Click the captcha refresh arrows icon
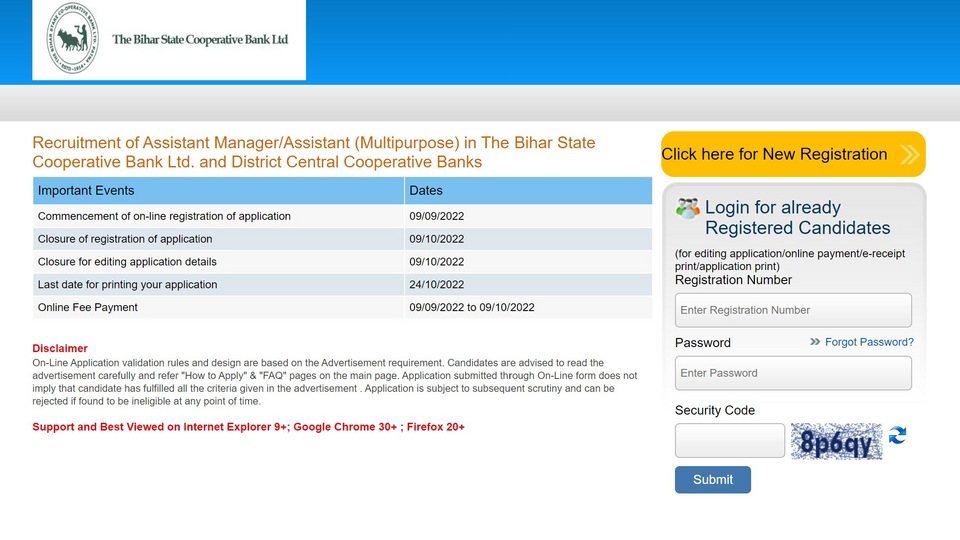960x540 pixels. (898, 435)
